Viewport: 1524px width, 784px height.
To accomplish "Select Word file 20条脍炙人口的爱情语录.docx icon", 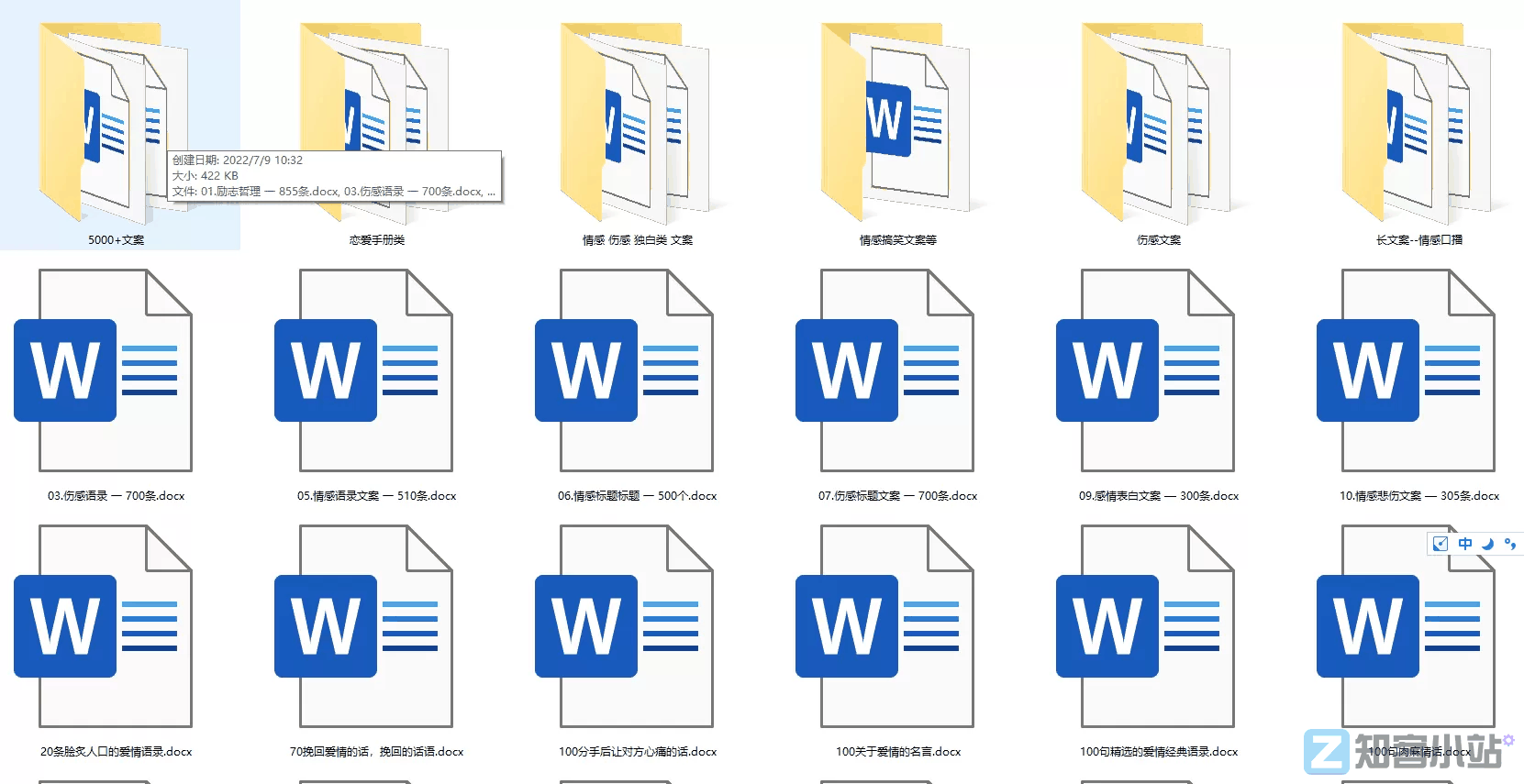I will click(x=103, y=626).
